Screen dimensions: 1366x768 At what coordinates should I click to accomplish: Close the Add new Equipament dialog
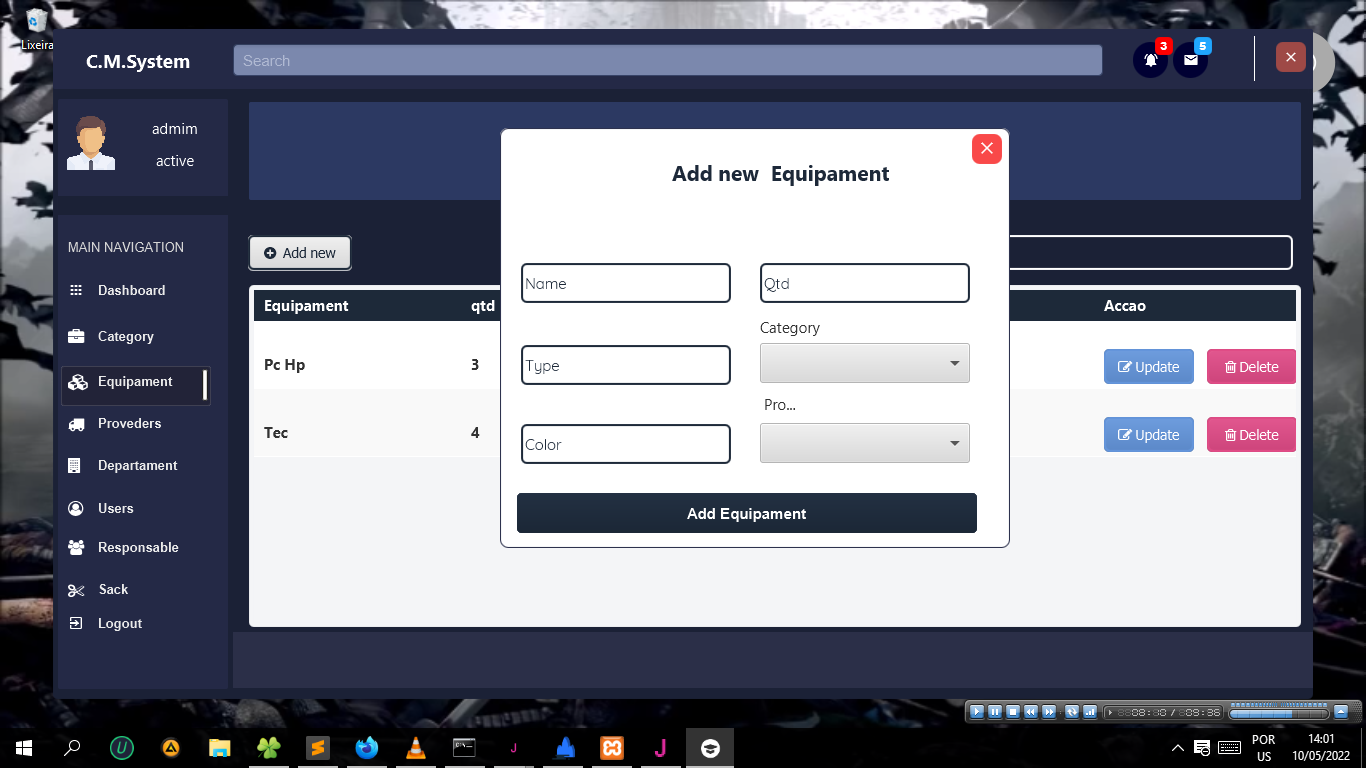[x=987, y=148]
